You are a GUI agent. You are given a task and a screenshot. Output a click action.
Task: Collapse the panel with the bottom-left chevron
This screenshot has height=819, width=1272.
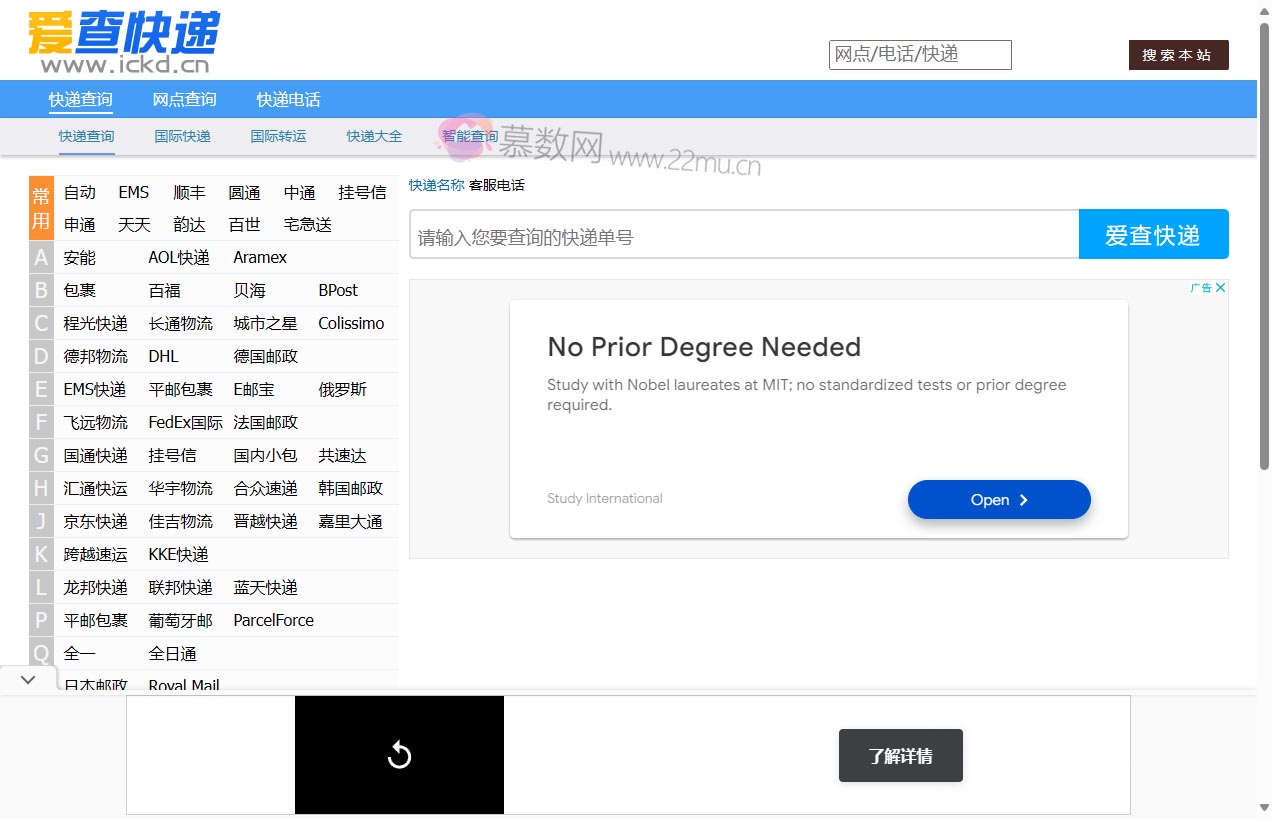[x=28, y=678]
